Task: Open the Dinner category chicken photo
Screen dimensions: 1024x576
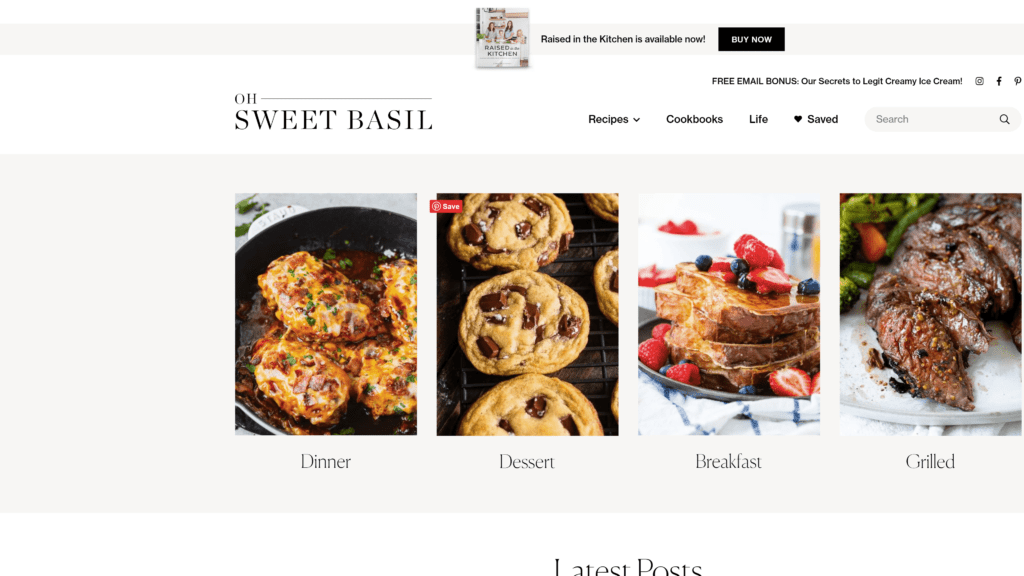Action: tap(326, 314)
